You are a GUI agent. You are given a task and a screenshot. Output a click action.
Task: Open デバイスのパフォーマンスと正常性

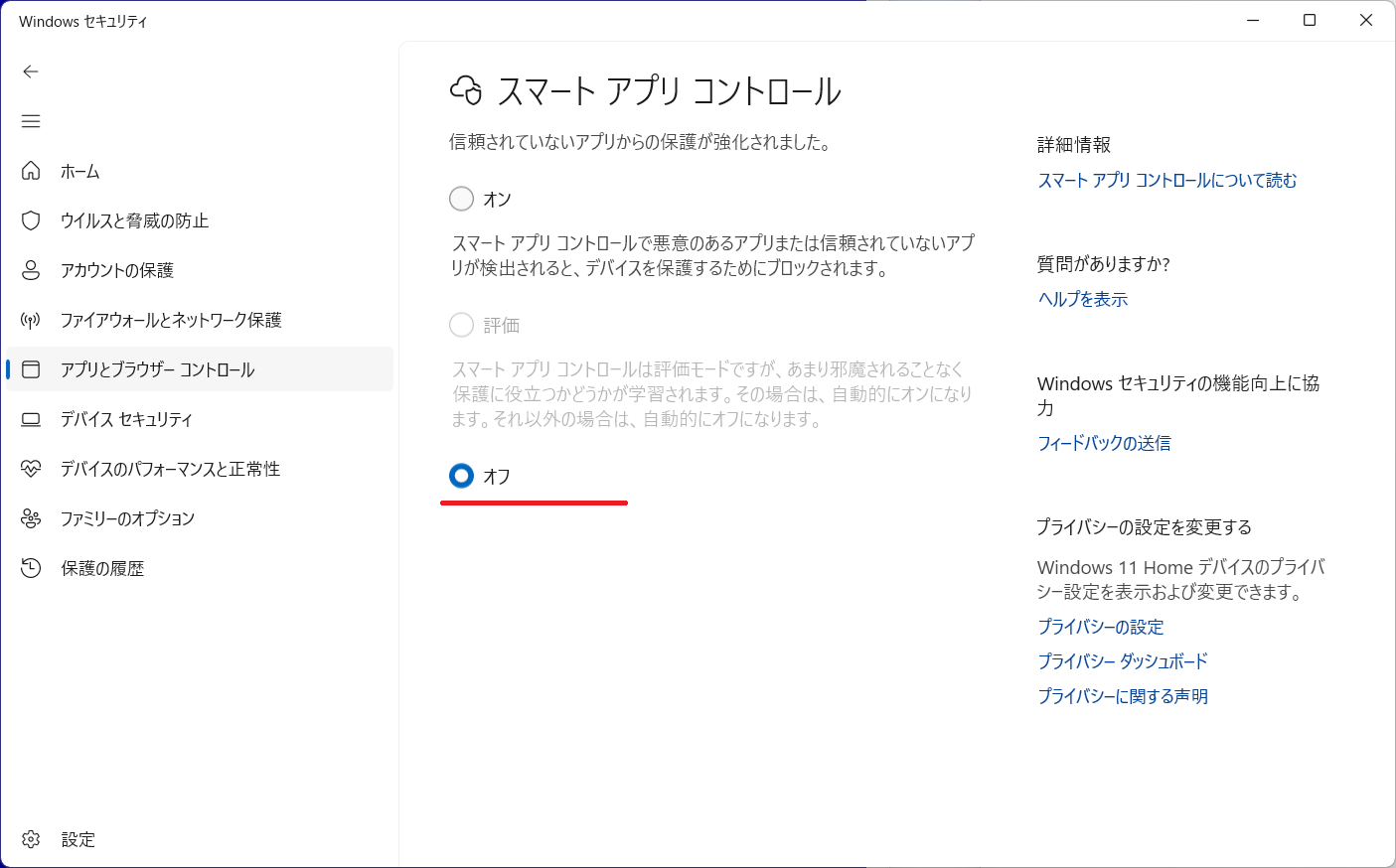(x=200, y=469)
